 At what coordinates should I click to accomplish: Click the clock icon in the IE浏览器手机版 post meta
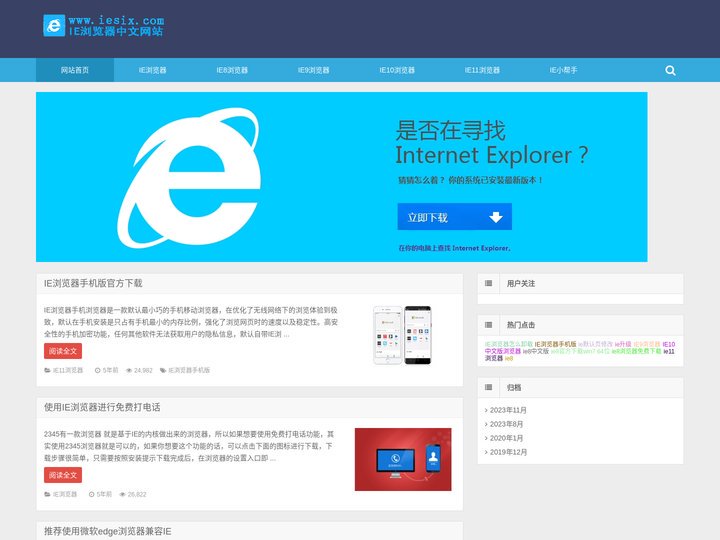coord(97,370)
